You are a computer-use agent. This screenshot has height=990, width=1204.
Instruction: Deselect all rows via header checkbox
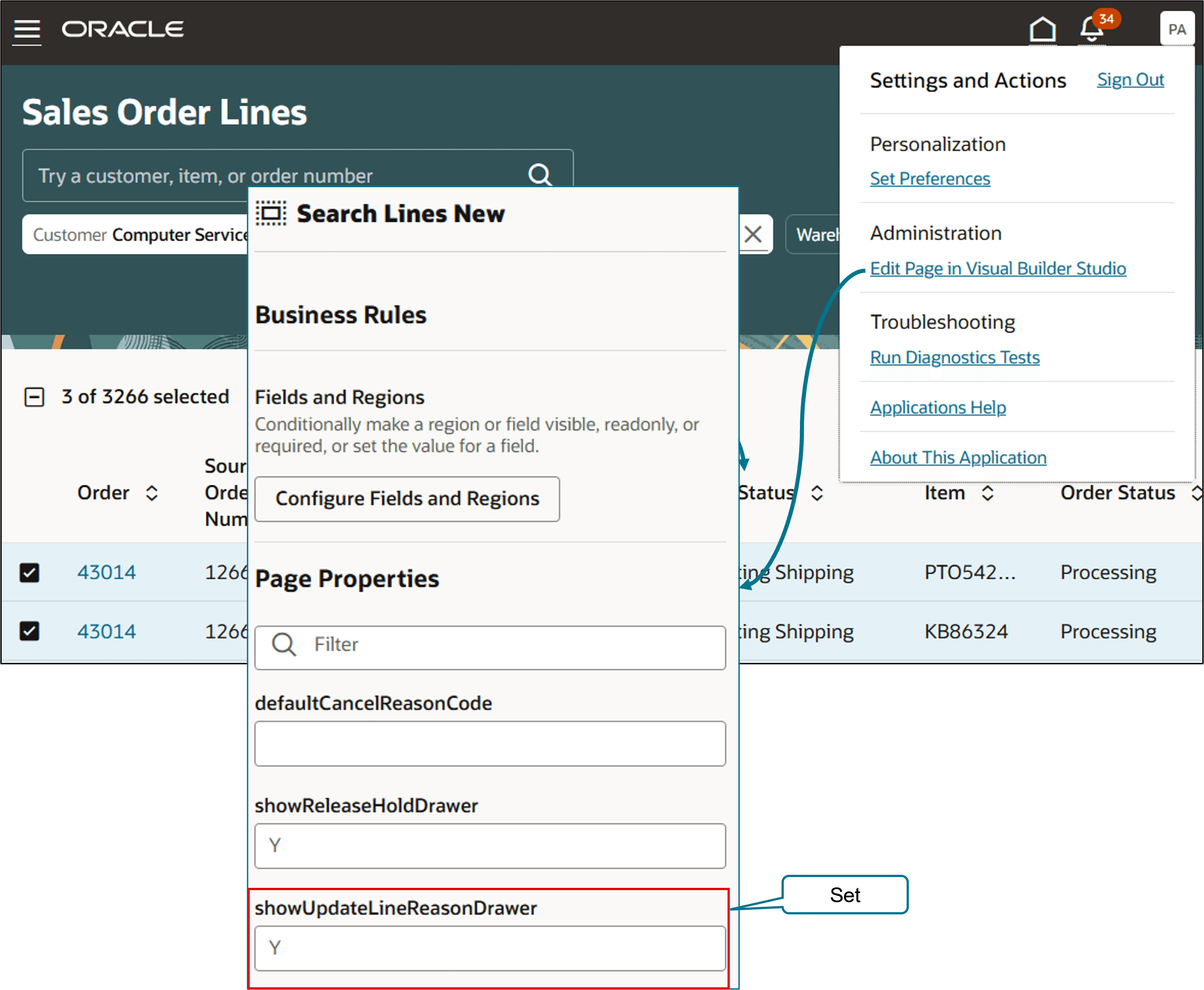(x=34, y=397)
